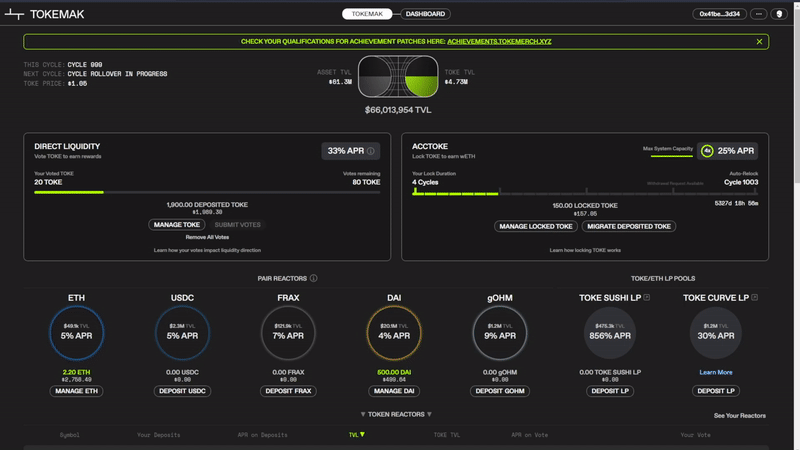Click See Your Reactors
This screenshot has height=450, width=800.
pos(740,416)
